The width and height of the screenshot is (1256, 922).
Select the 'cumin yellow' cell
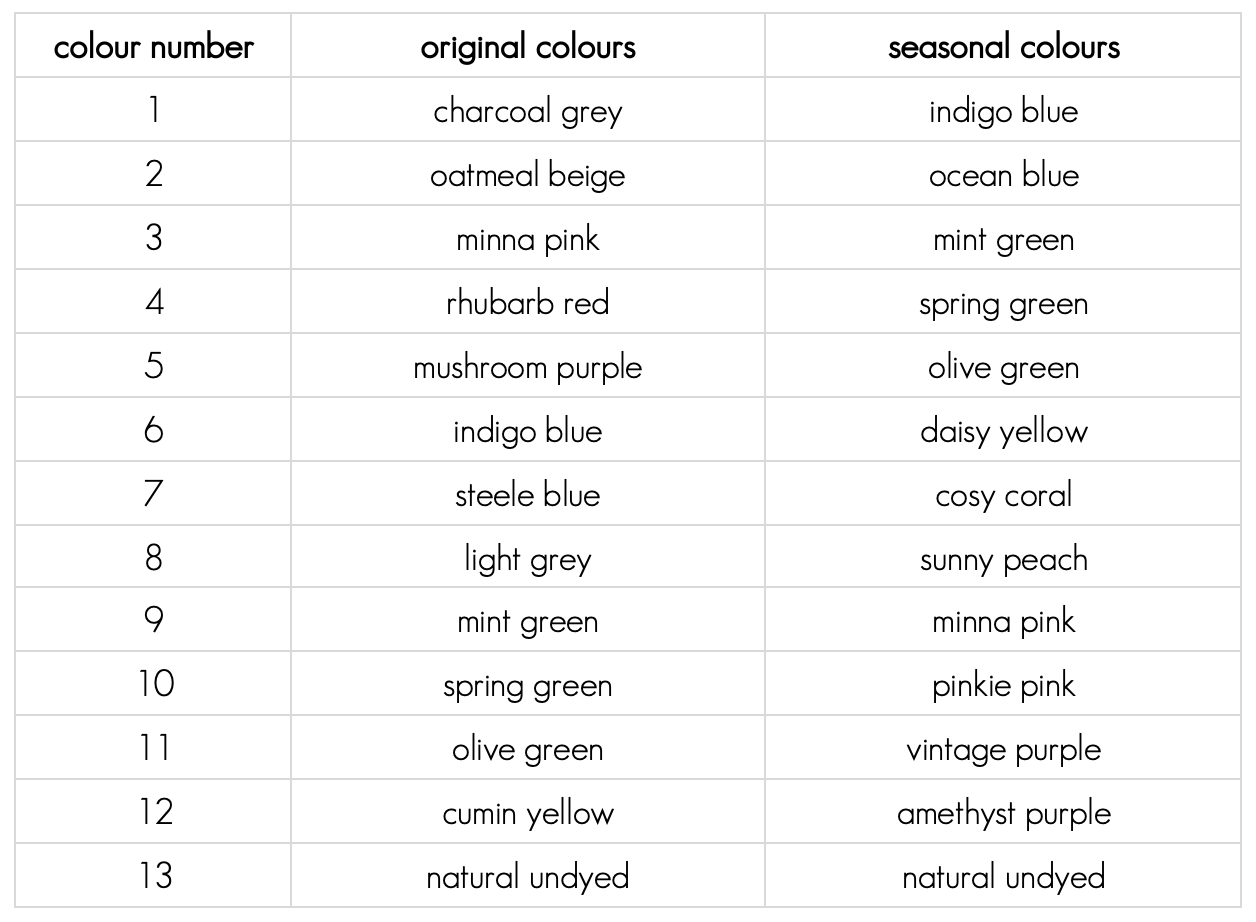tap(528, 812)
